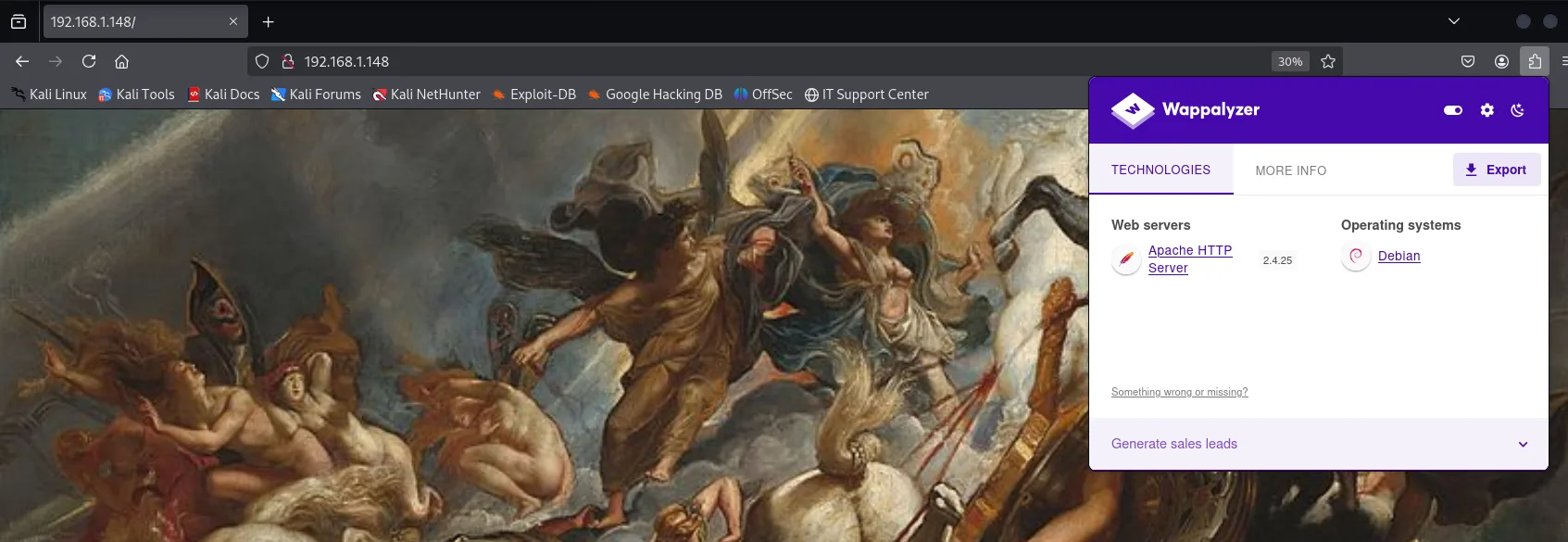This screenshot has height=542, width=1568.
Task: Open the Kali Linux bookmark
Action: [x=49, y=95]
